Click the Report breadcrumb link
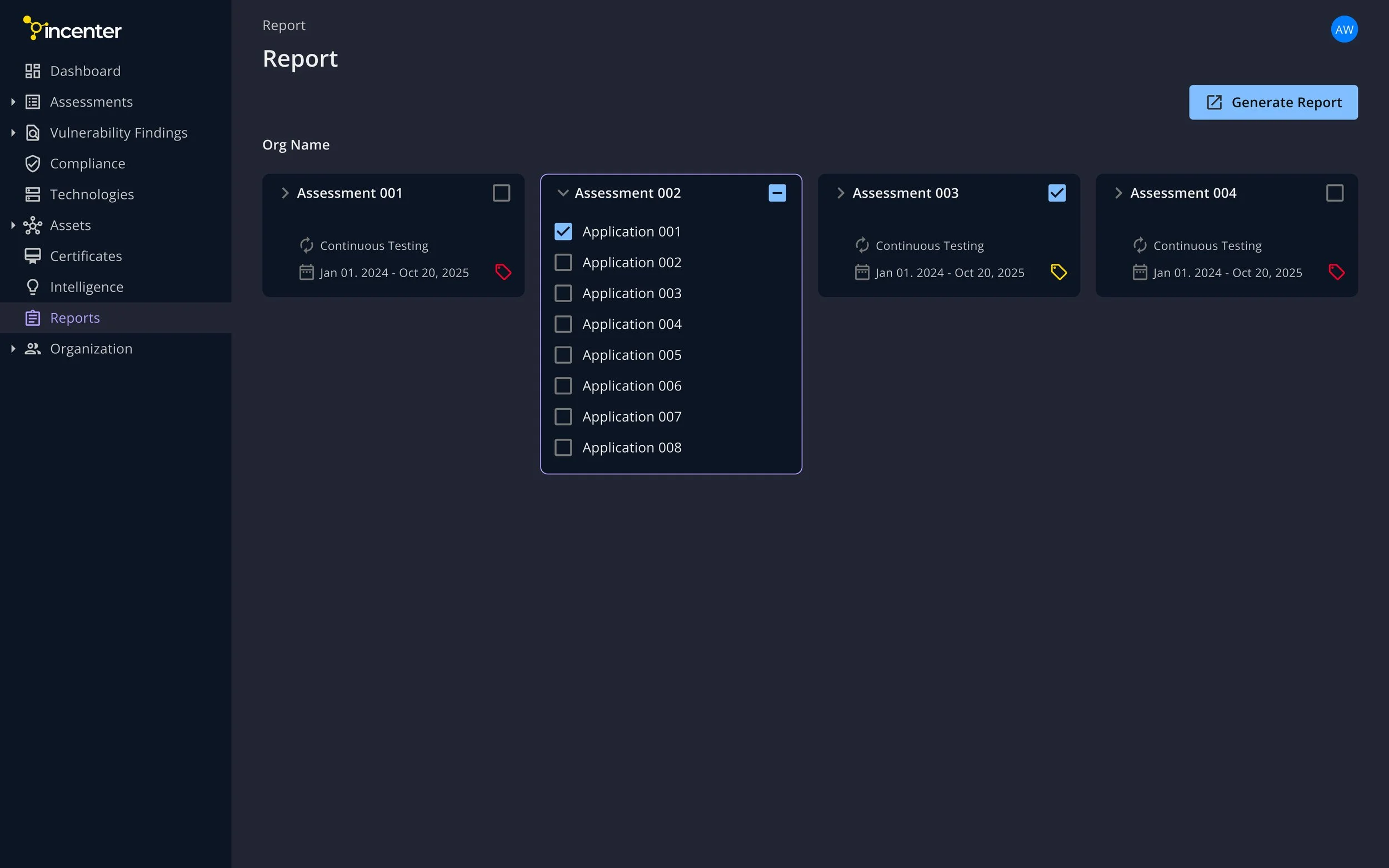 (284, 25)
